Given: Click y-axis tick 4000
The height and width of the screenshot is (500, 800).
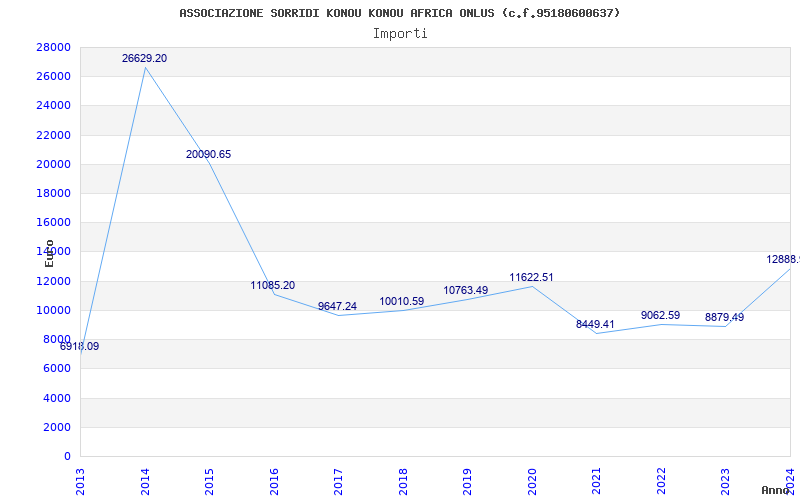Looking at the screenshot, I should [x=56, y=398].
